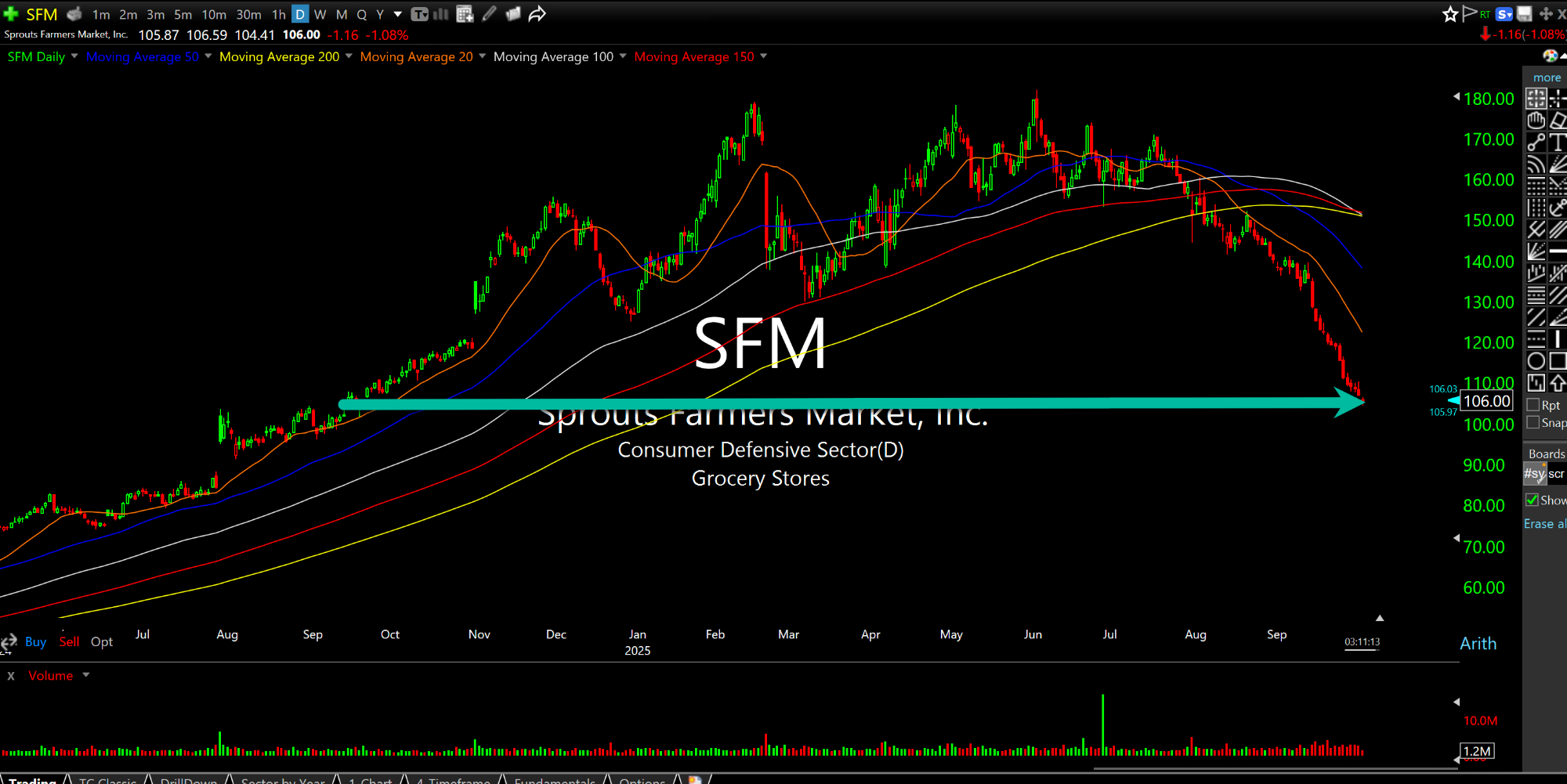Pick the circle shape drawing tool
Image resolution: width=1567 pixels, height=784 pixels.
pyautogui.click(x=1536, y=361)
